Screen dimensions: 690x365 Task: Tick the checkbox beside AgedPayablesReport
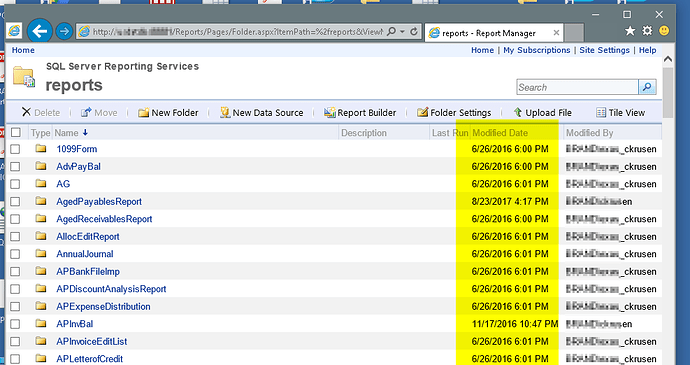pos(15,201)
